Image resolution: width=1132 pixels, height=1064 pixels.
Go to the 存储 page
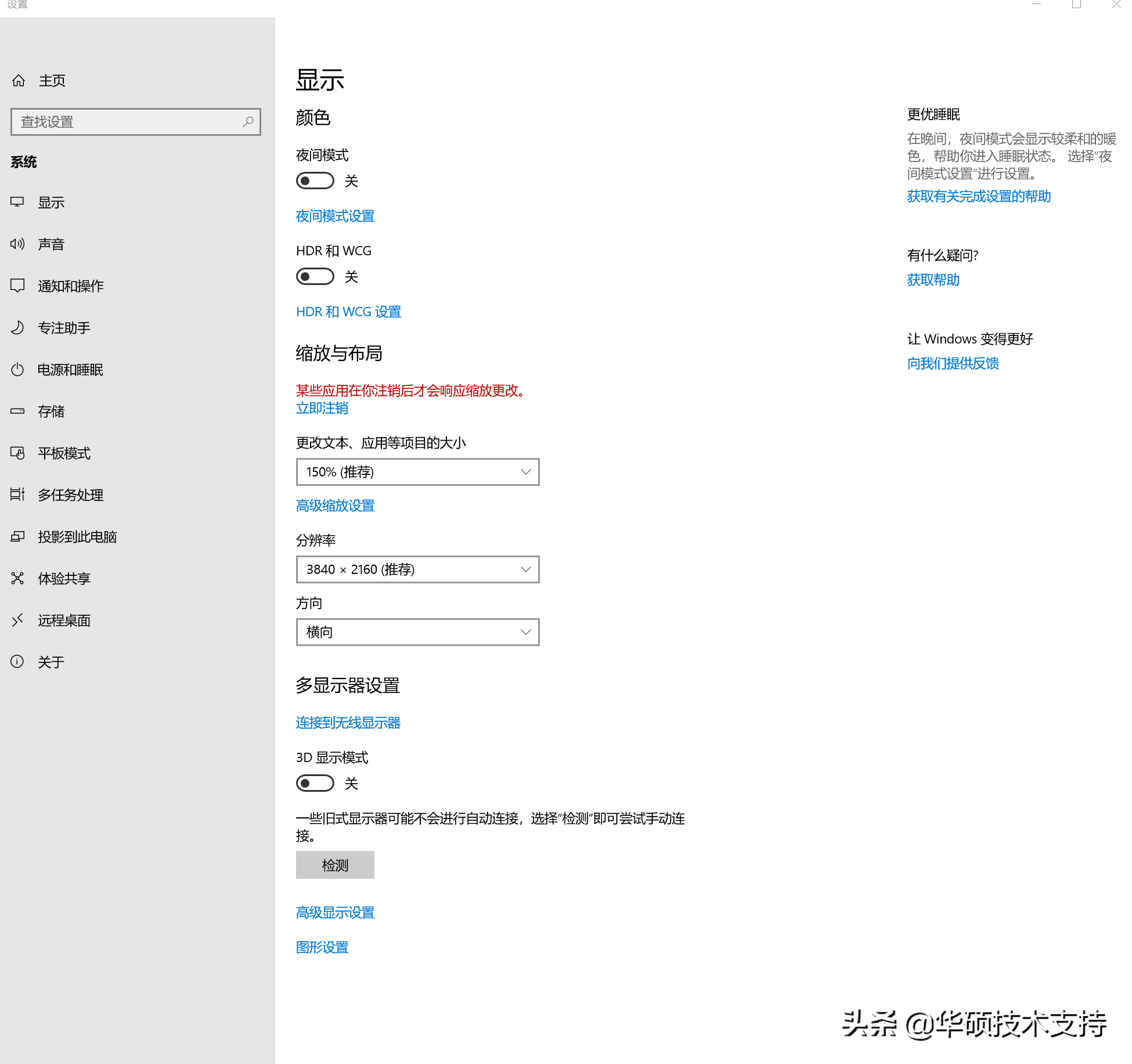[x=138, y=412]
